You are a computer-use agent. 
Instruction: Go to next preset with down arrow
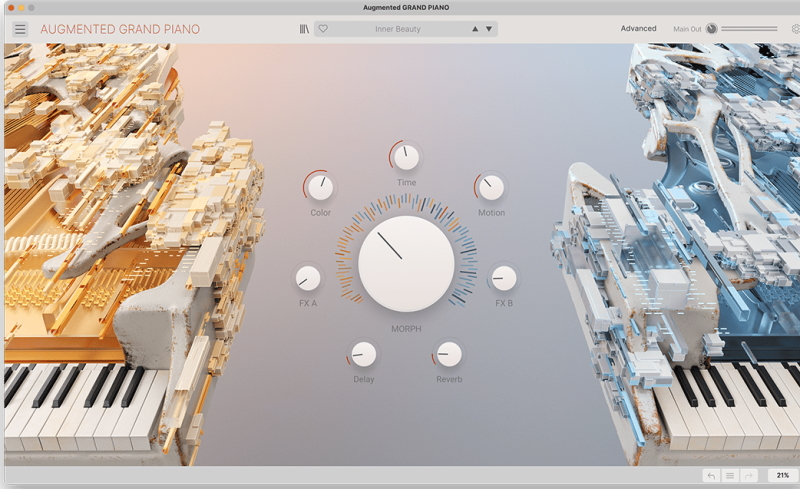pyautogui.click(x=489, y=29)
